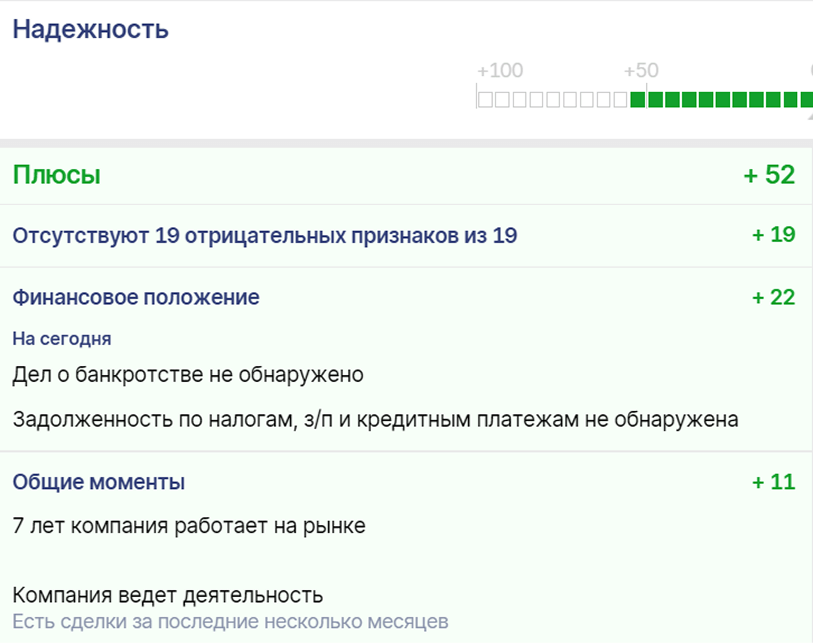The width and height of the screenshot is (813, 643).
Task: Click the + 11 general score
Action: [774, 482]
